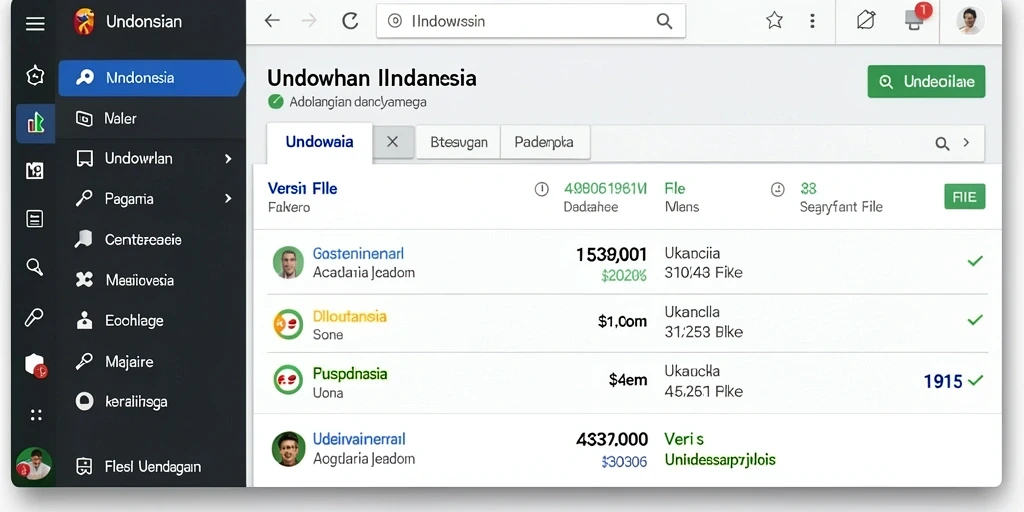
Task: Click the Puspdnasia row icon
Action: 288,379
